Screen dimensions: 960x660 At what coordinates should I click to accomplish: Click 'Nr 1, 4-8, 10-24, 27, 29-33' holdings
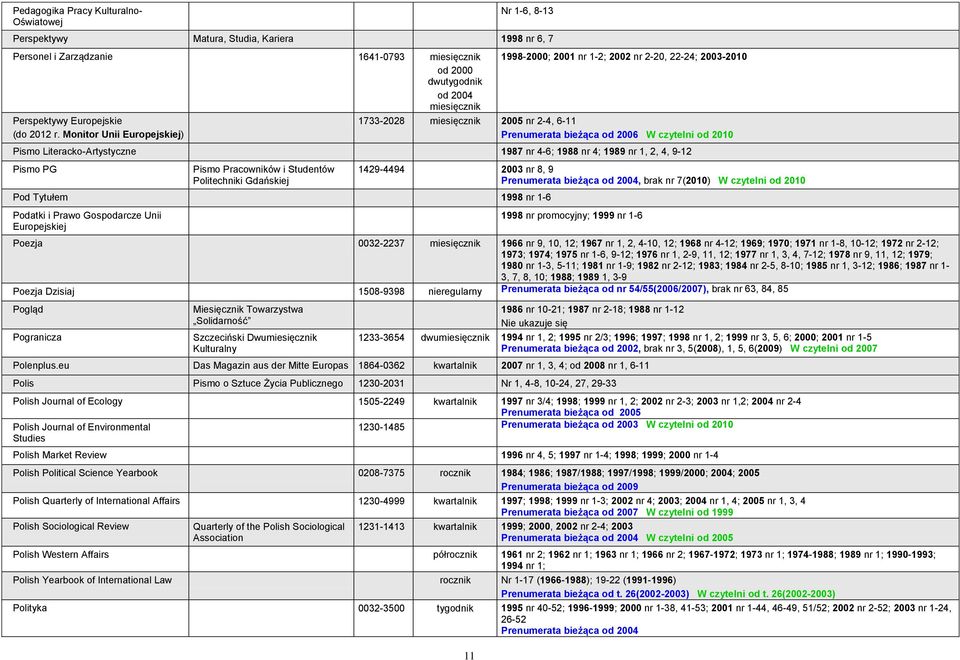pos(558,384)
